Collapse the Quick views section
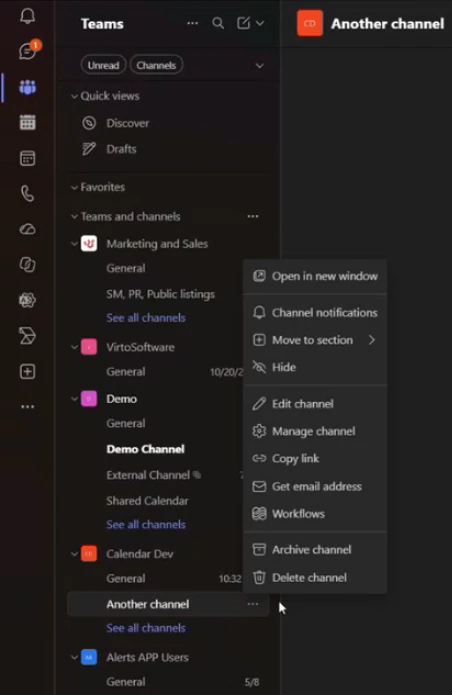The width and height of the screenshot is (452, 695). pyautogui.click(x=74, y=96)
